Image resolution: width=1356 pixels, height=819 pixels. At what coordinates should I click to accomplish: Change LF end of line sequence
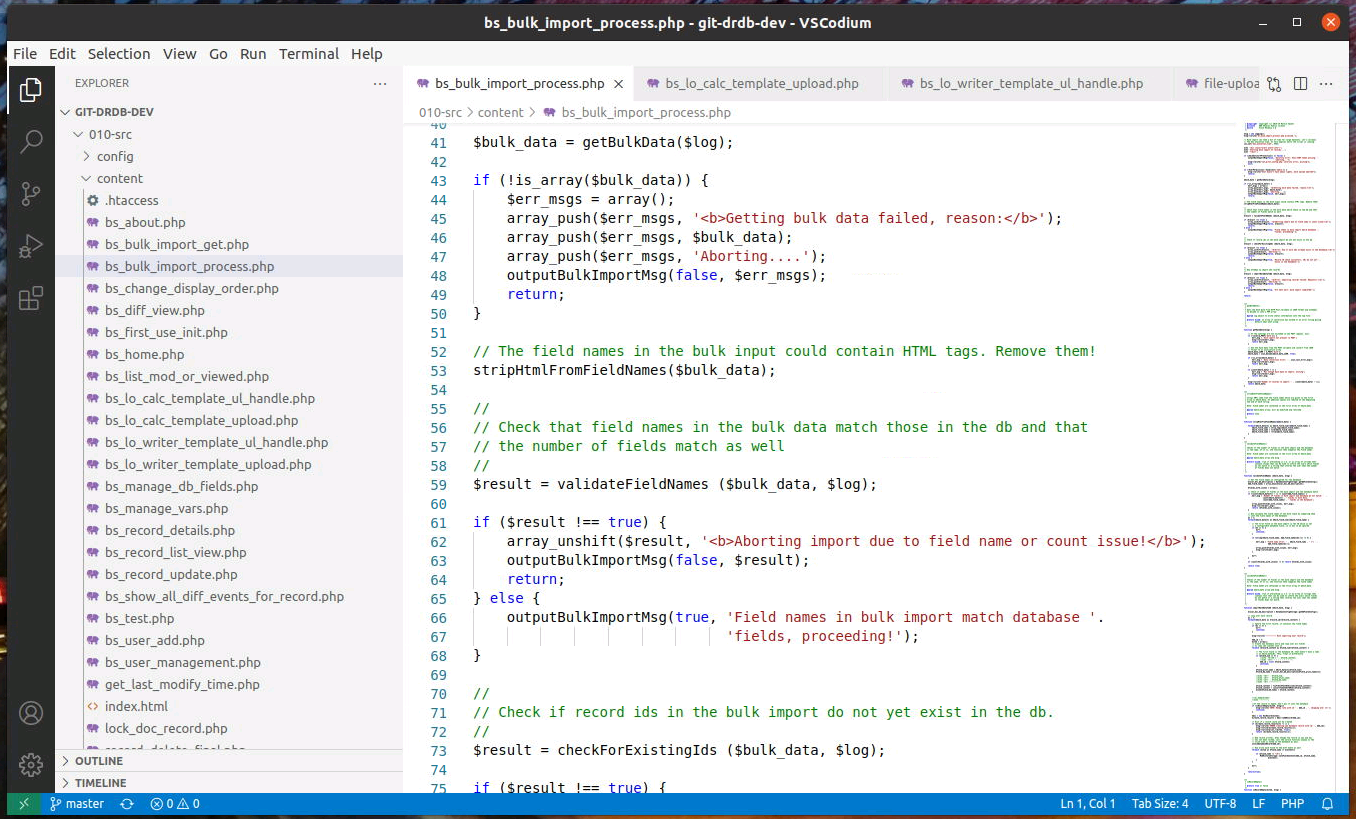click(1259, 803)
